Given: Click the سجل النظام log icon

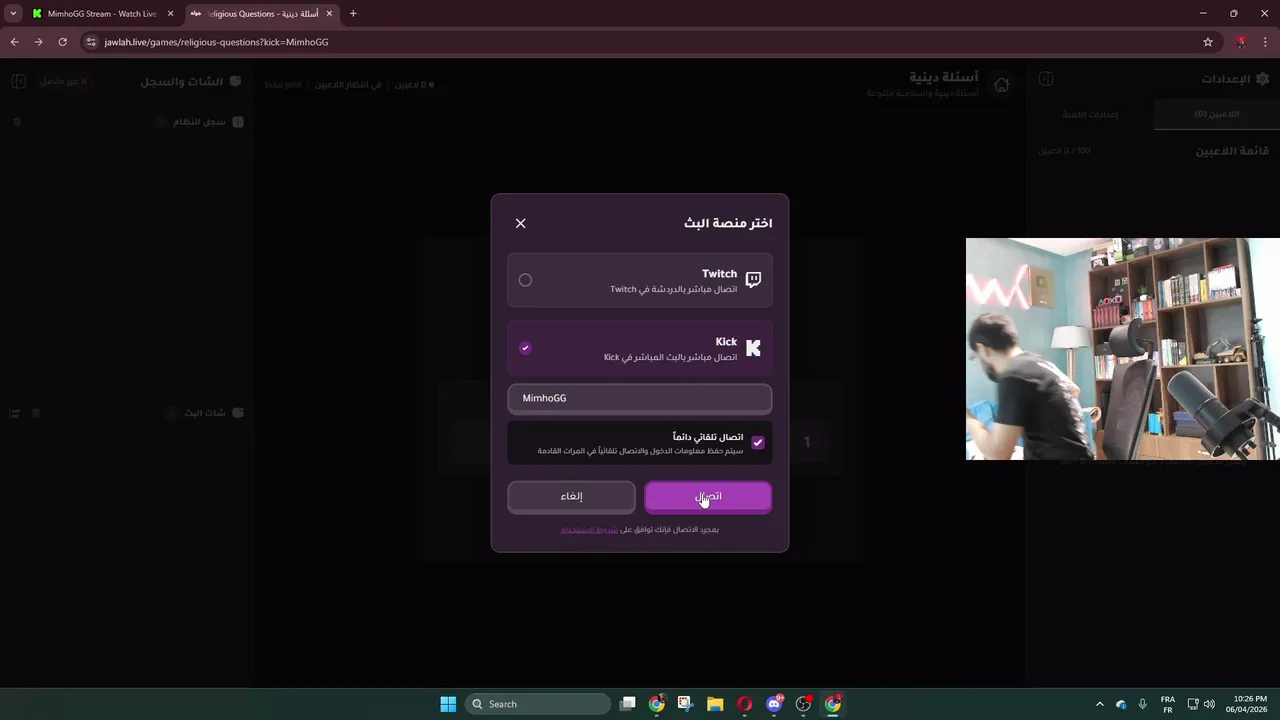Looking at the screenshot, I should coord(238,122).
